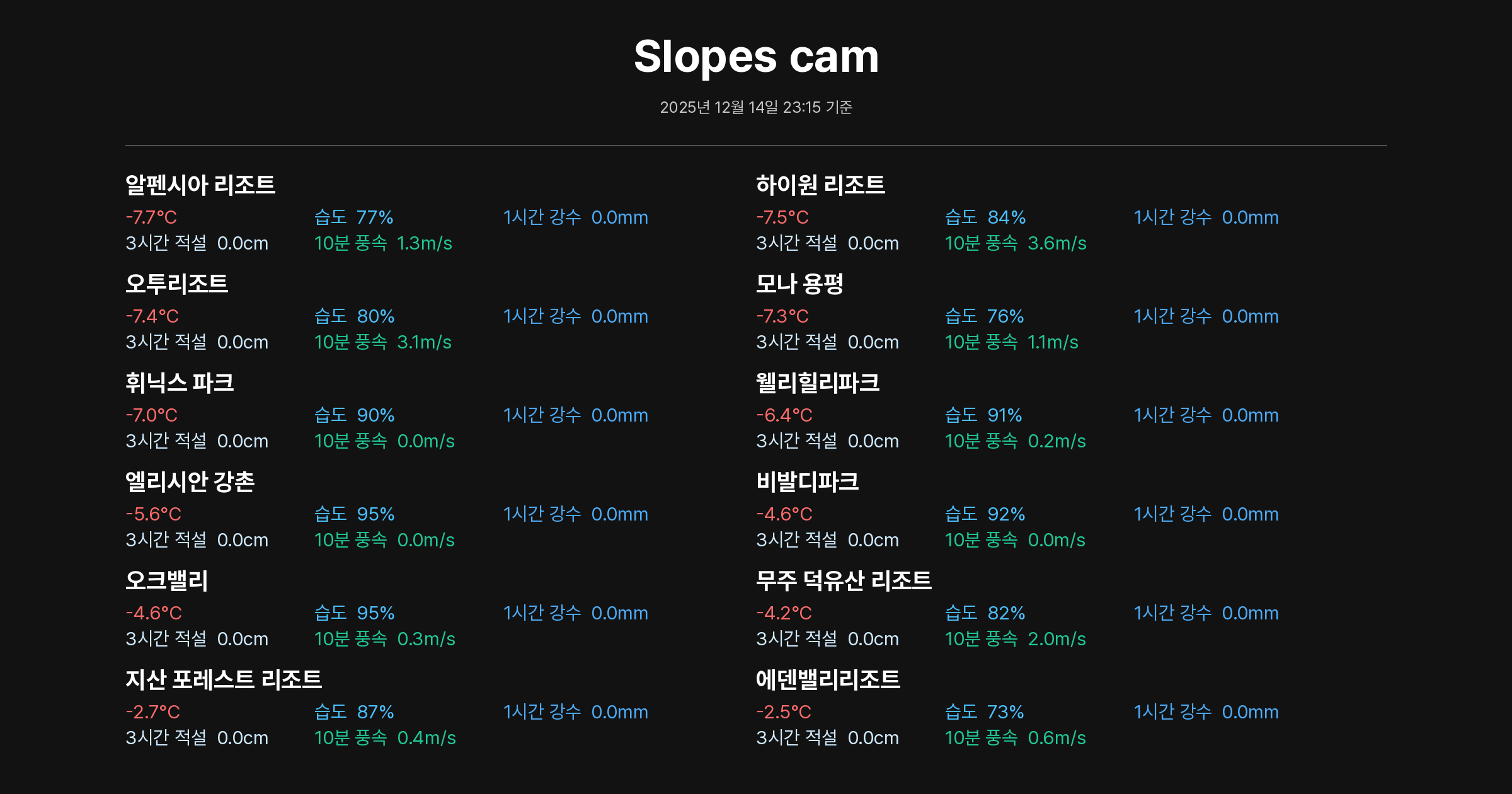The height and width of the screenshot is (794, 1512).
Task: Open 하이원 리조트 resort heading
Action: tap(820, 185)
